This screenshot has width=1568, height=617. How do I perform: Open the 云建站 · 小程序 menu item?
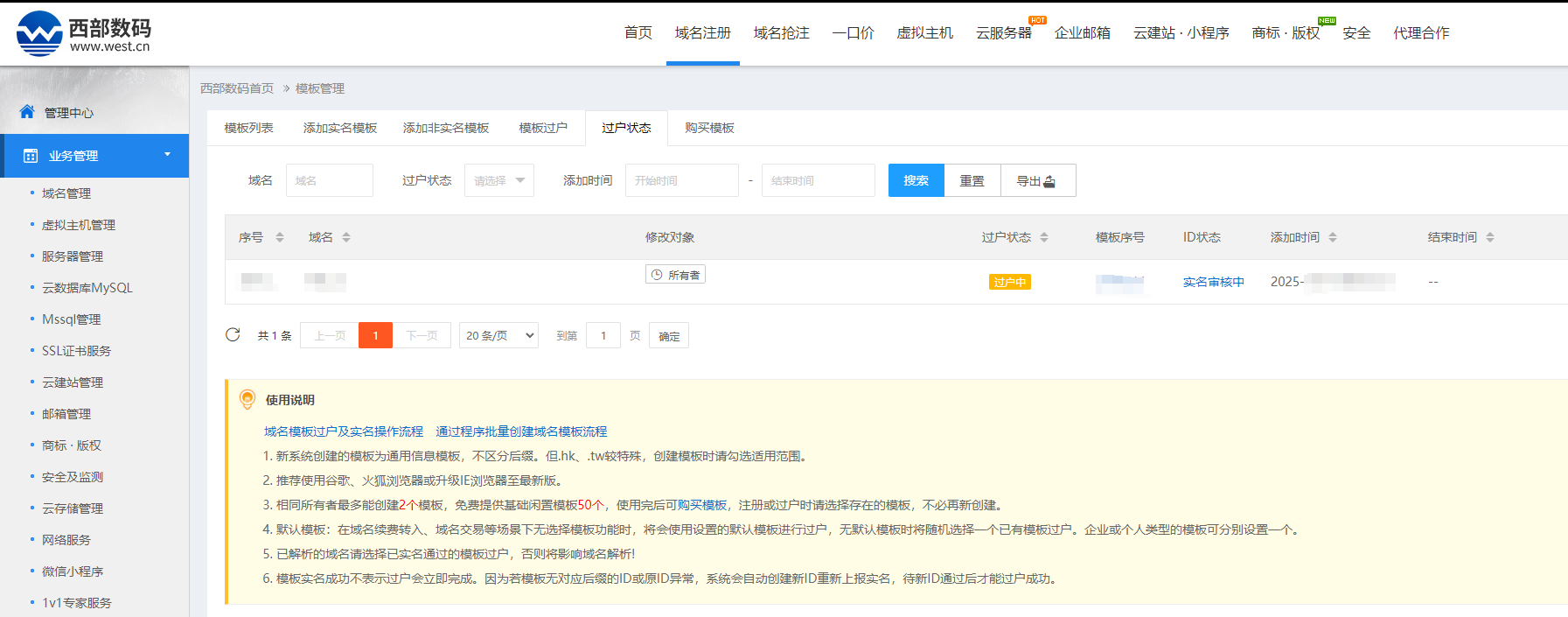click(1181, 32)
